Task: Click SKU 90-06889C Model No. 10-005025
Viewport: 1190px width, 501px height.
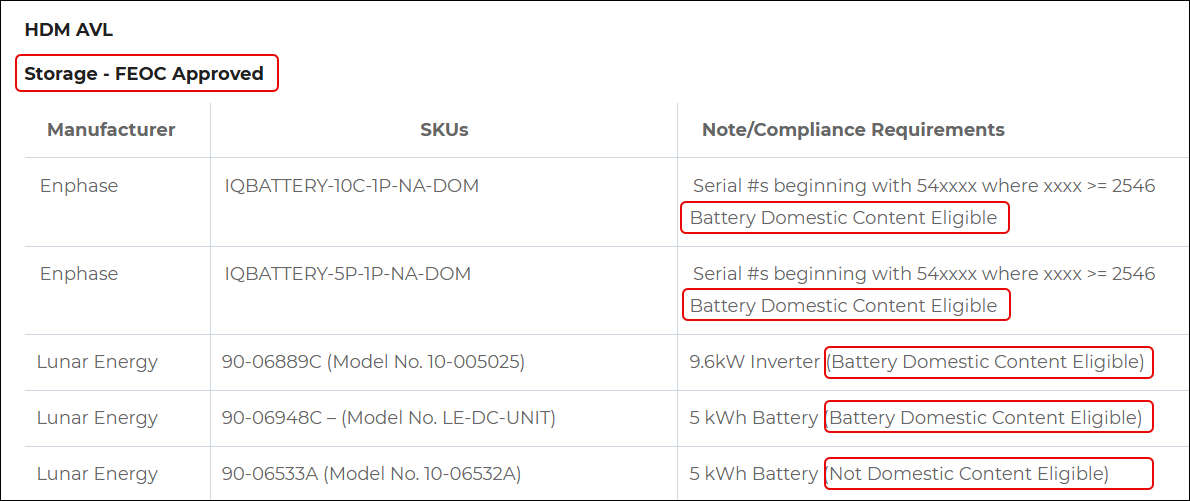Action: pyautogui.click(x=373, y=362)
